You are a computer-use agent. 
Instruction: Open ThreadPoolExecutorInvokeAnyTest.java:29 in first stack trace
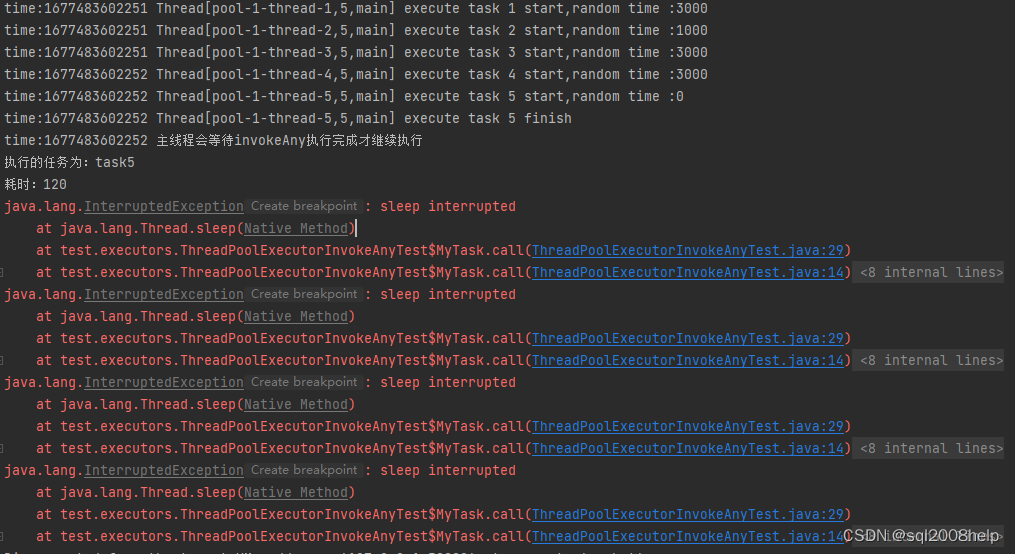[x=687, y=250]
